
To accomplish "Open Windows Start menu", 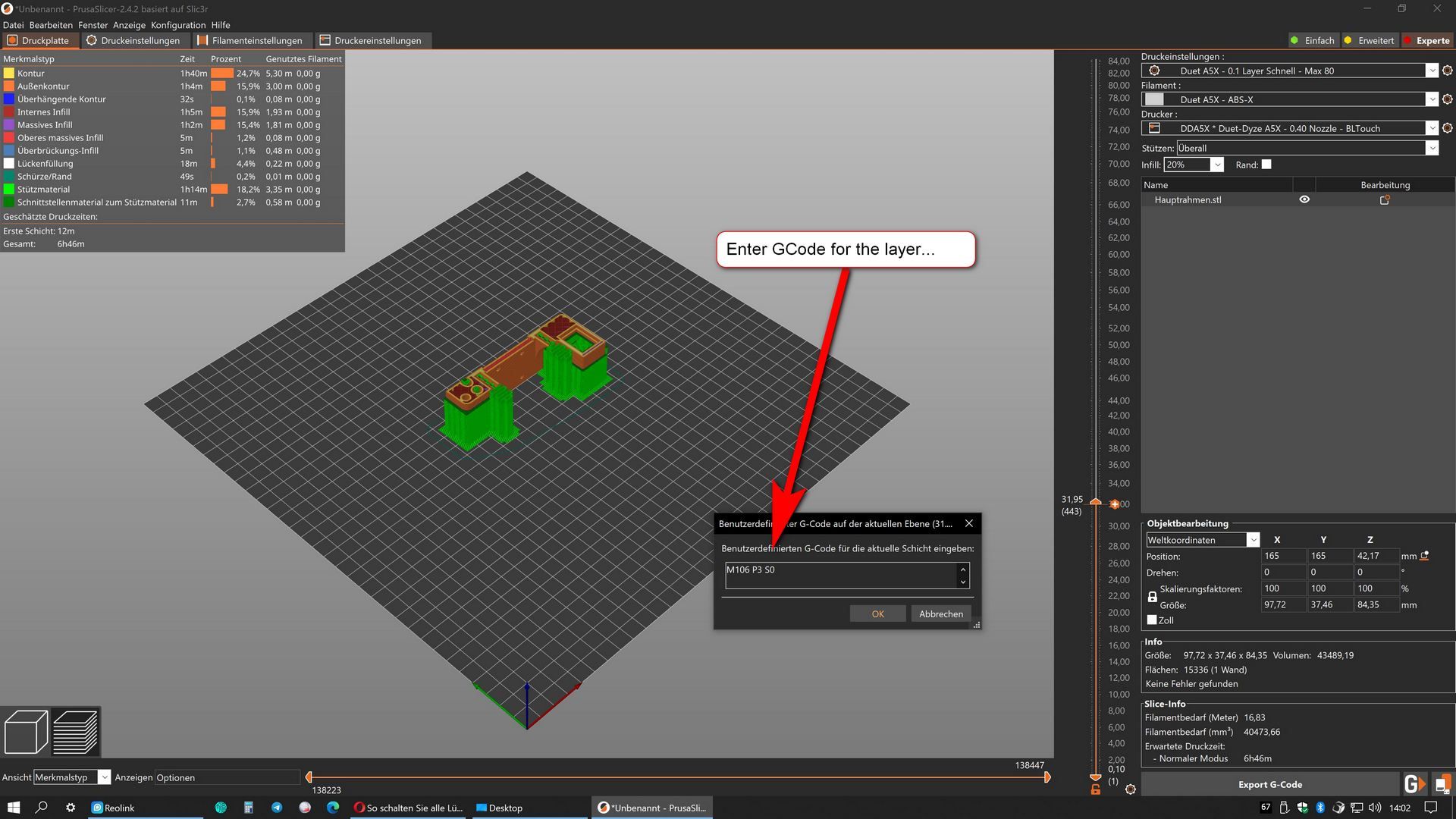I will (14, 808).
